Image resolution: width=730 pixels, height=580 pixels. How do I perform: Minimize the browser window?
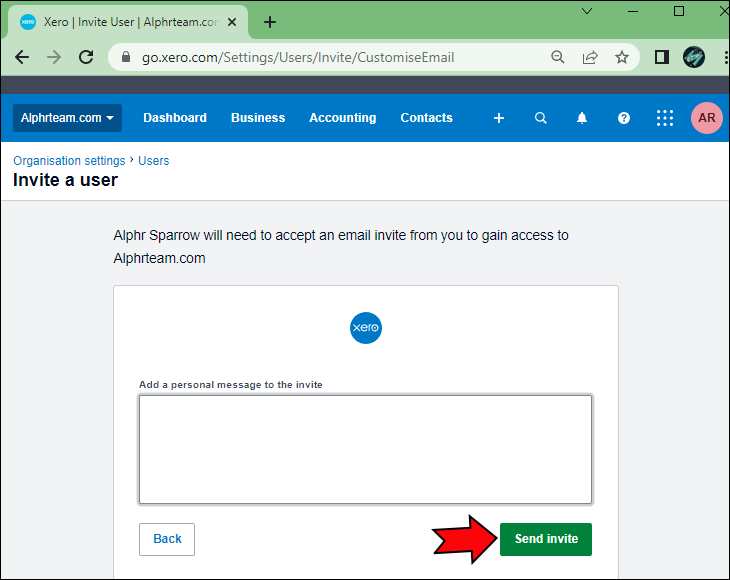tap(633, 11)
